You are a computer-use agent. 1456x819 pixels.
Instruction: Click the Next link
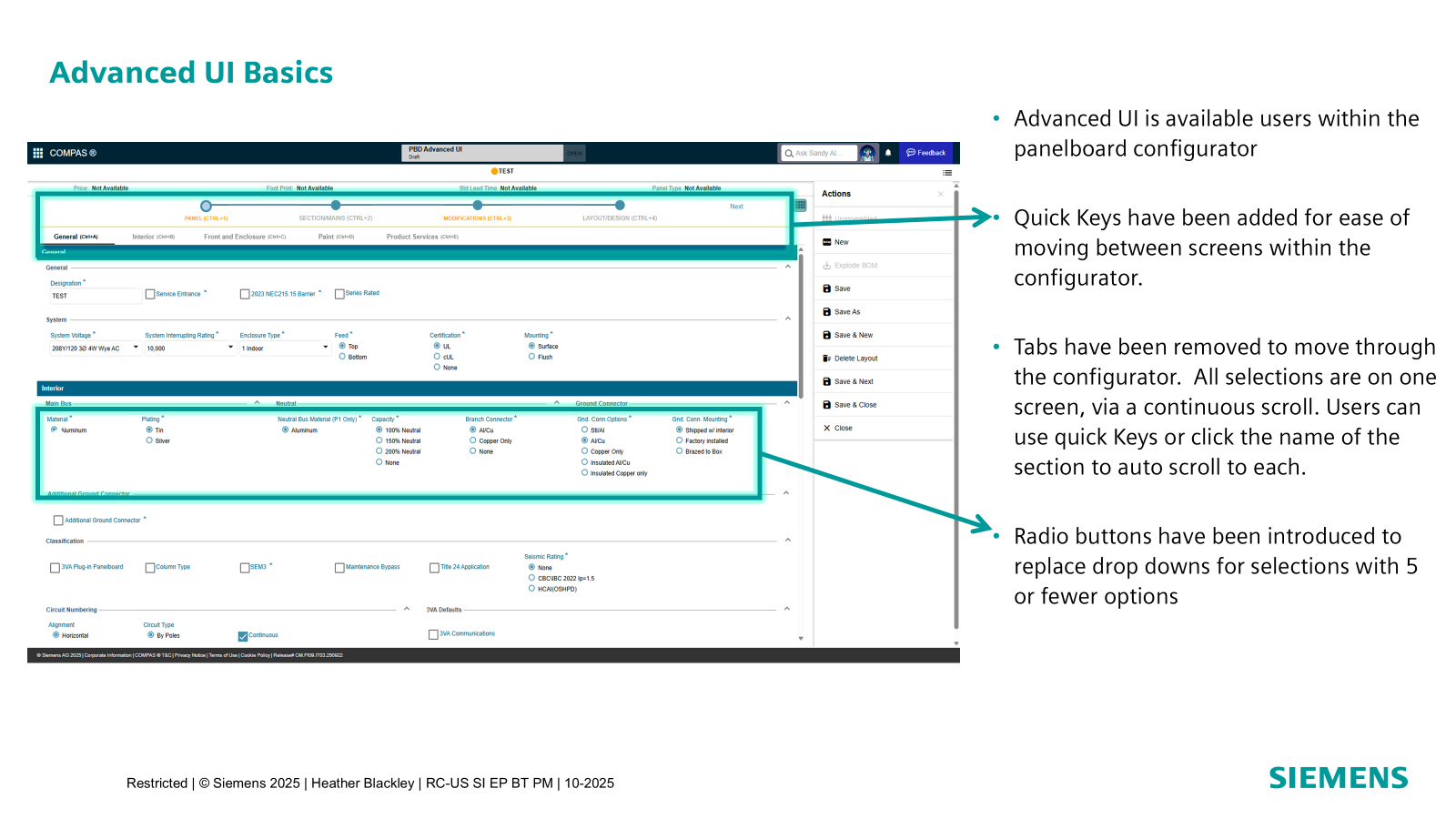[x=736, y=207]
